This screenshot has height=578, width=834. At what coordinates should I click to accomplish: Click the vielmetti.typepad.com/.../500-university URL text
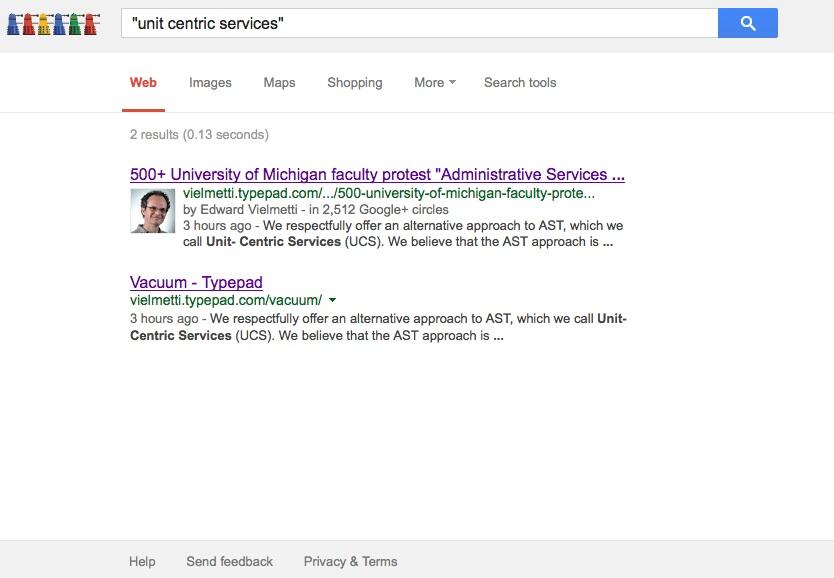pos(389,193)
